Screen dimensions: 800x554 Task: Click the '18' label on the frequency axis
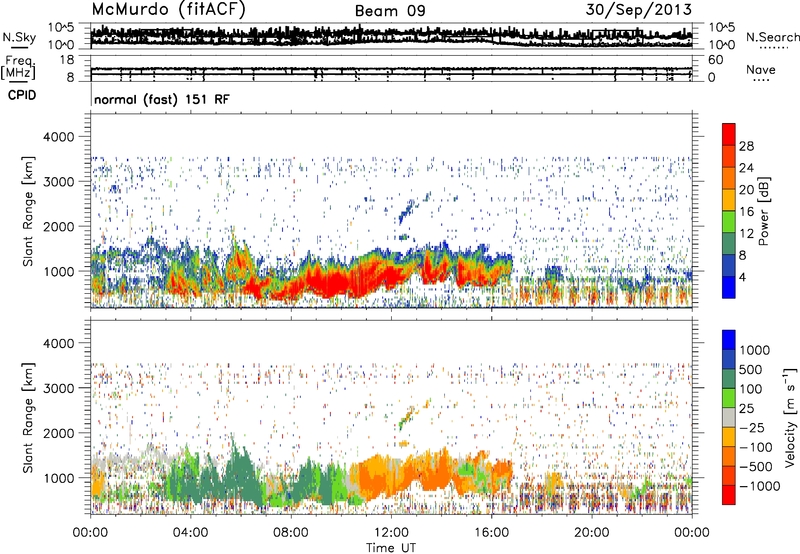coord(67,60)
